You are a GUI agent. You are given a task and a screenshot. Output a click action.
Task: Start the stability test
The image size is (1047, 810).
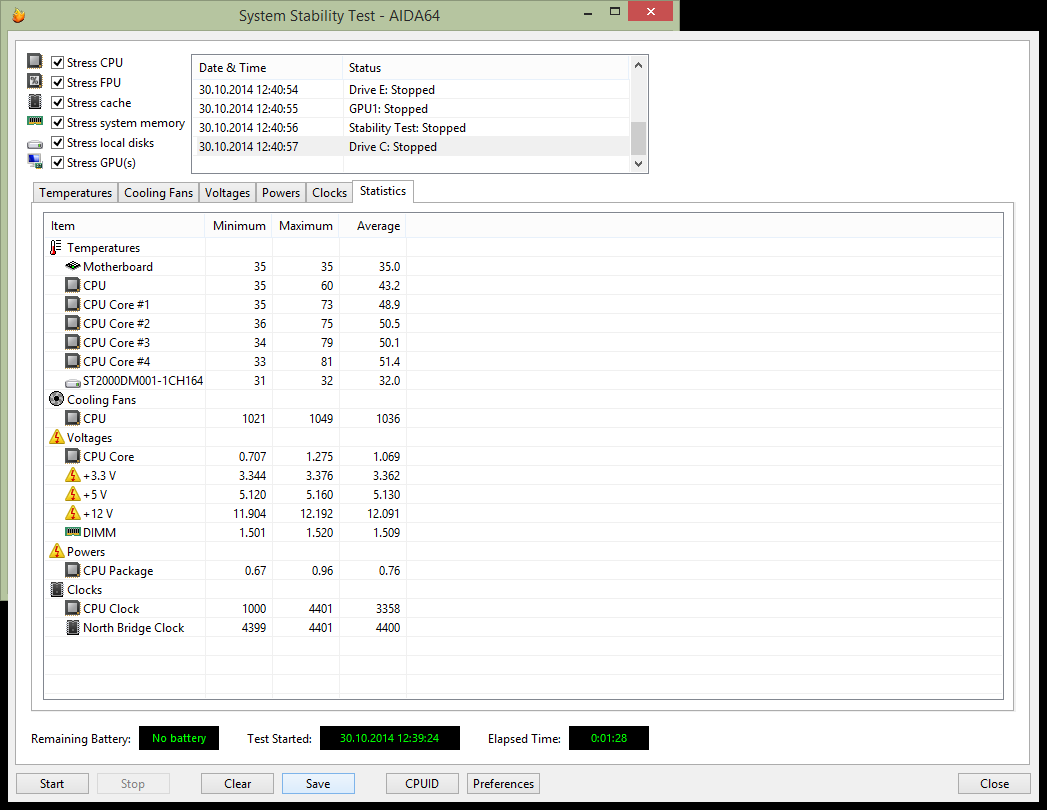pyautogui.click(x=52, y=783)
